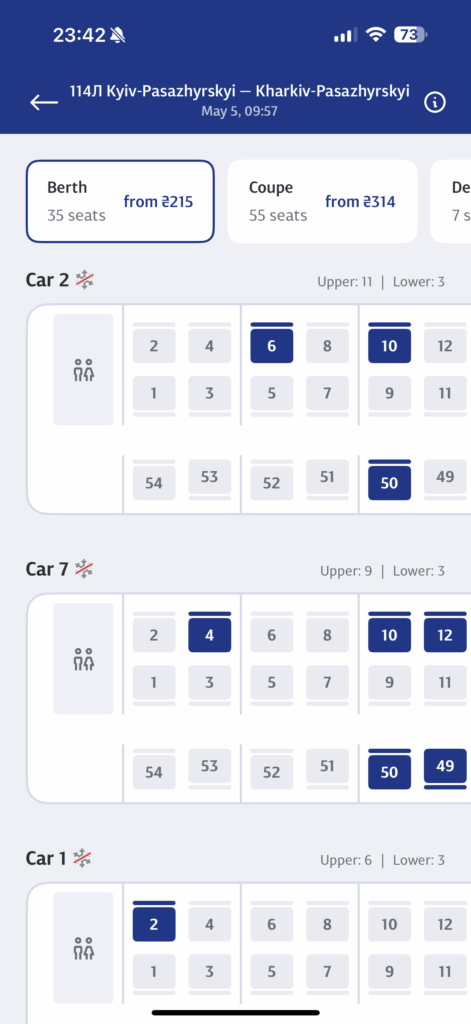Image resolution: width=471 pixels, height=1024 pixels.
Task: Select seat 10 in Car 2
Action: 389,346
